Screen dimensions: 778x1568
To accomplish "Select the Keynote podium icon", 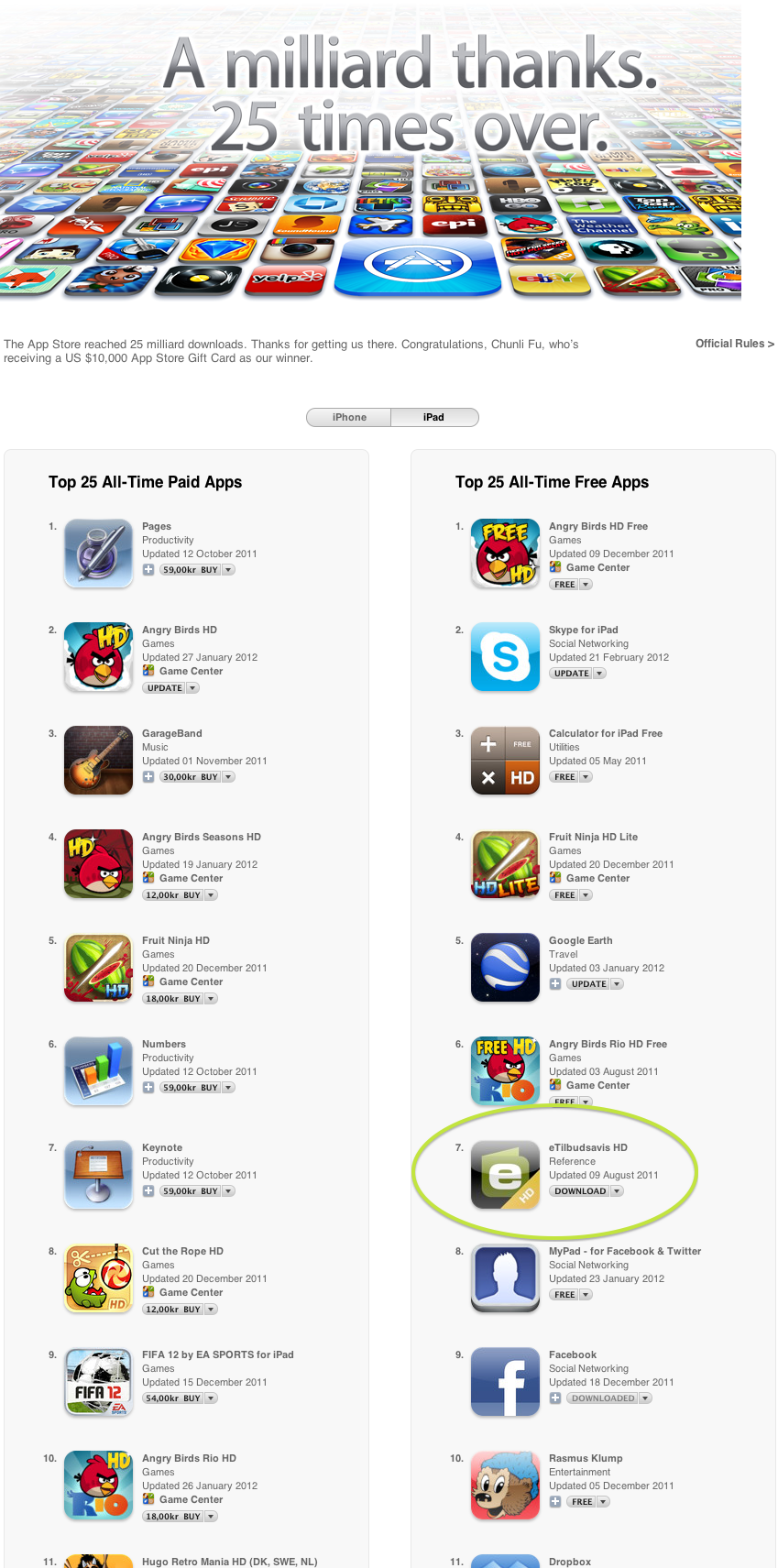I will click(98, 1175).
